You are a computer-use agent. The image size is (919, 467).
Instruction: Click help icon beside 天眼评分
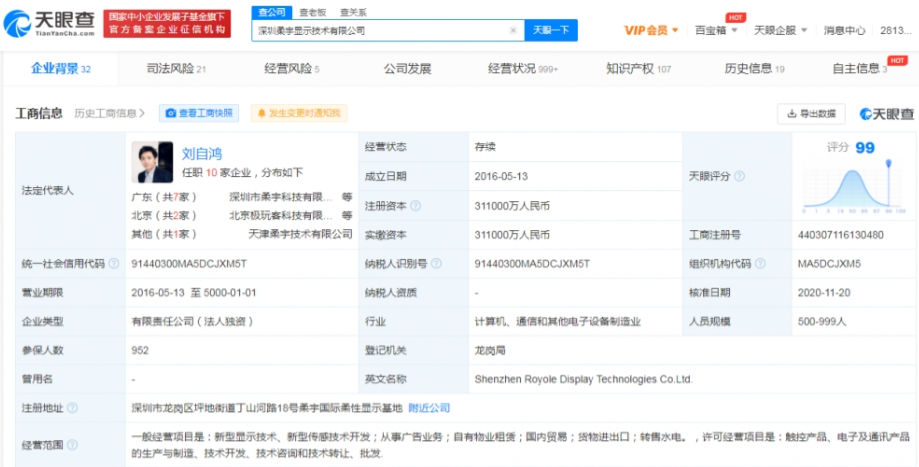[x=740, y=176]
